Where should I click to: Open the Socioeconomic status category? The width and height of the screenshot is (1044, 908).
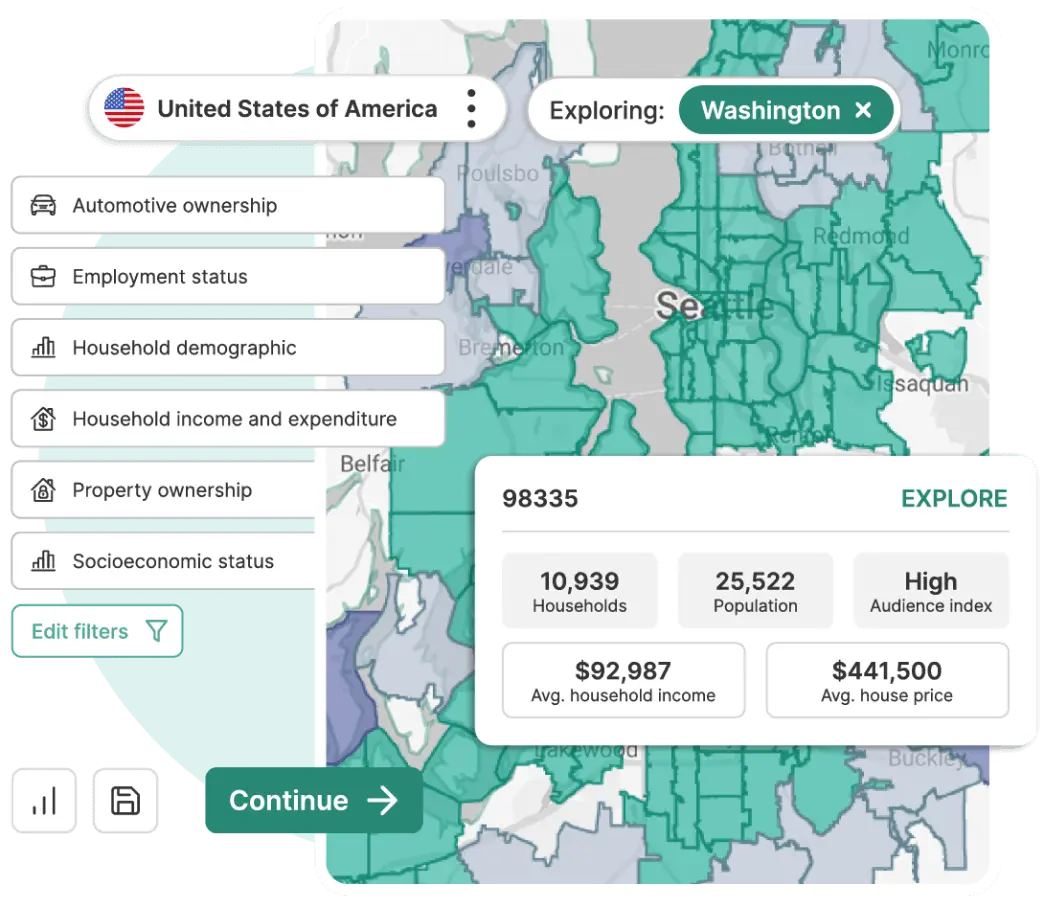pos(164,561)
